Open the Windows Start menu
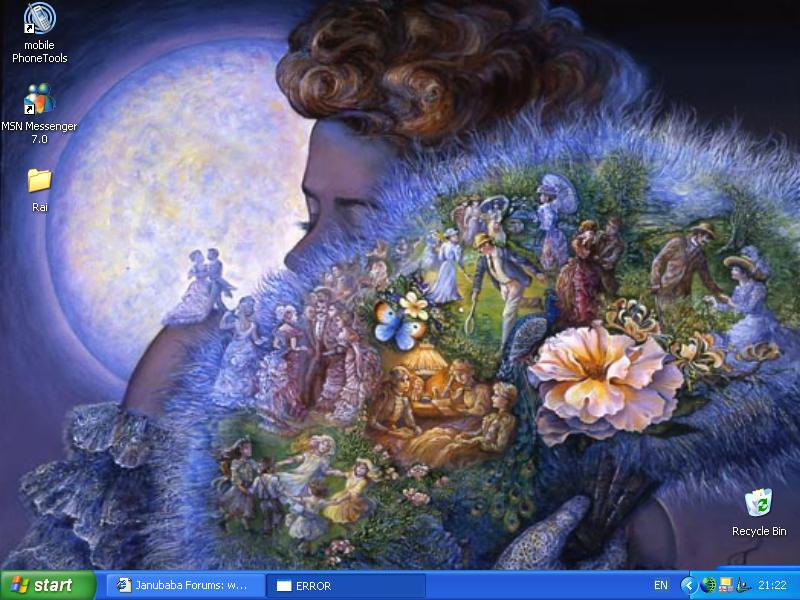 point(47,585)
